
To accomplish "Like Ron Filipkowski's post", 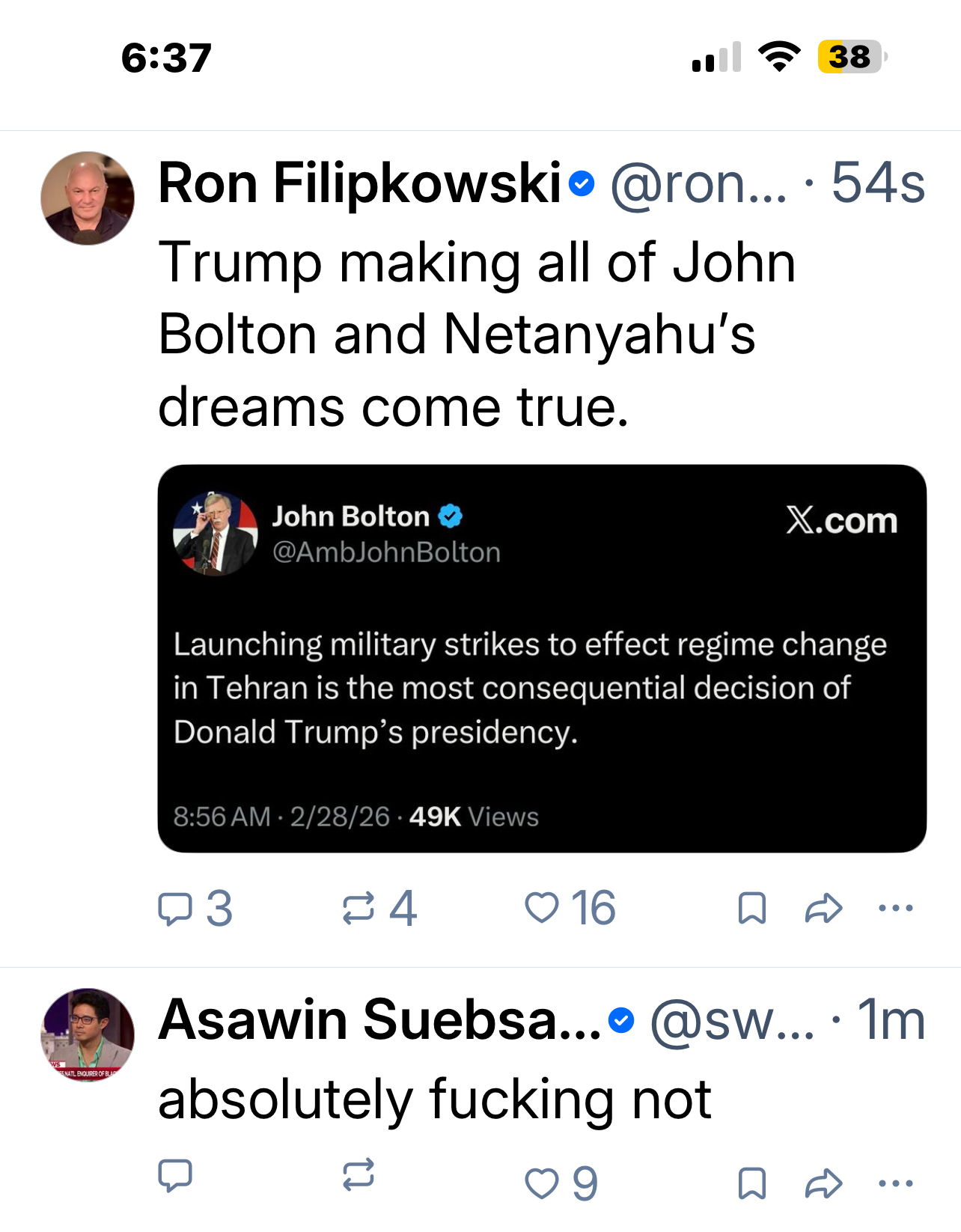I will [x=542, y=909].
